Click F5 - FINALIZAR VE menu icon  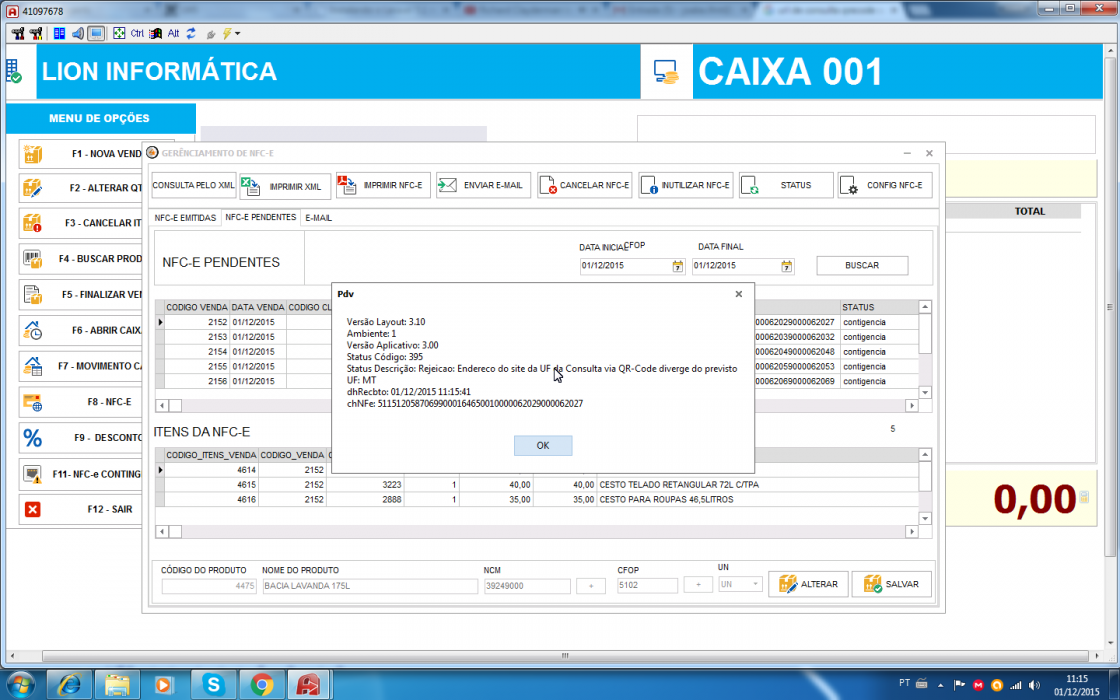[33, 294]
